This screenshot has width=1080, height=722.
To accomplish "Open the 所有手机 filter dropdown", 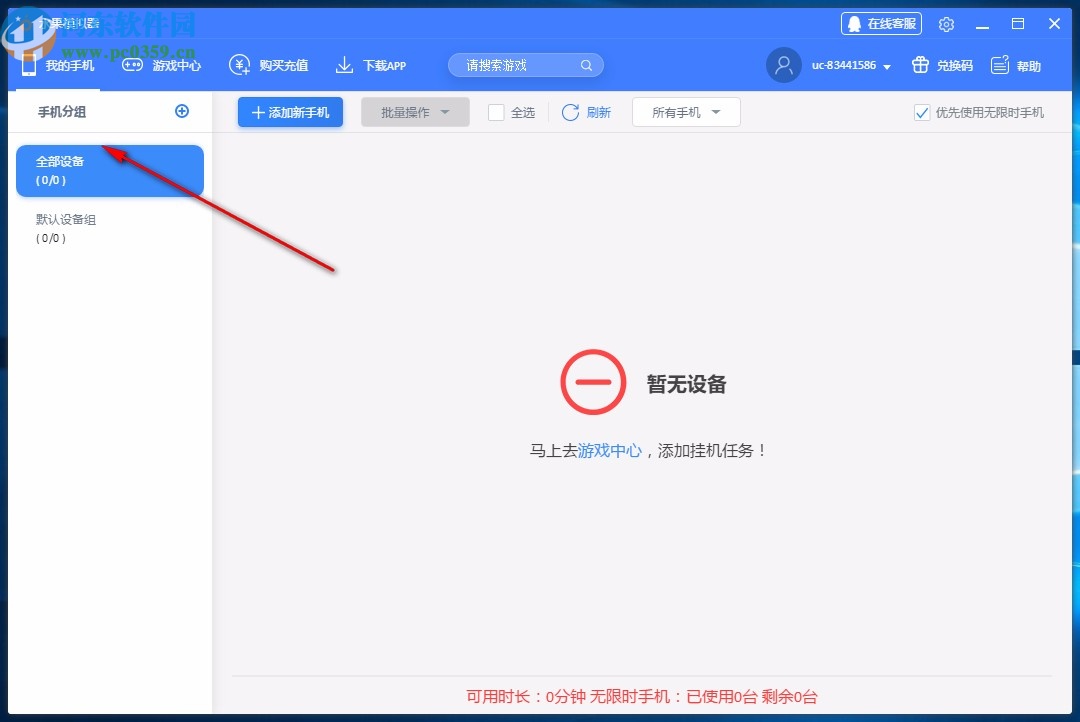I will [x=686, y=112].
